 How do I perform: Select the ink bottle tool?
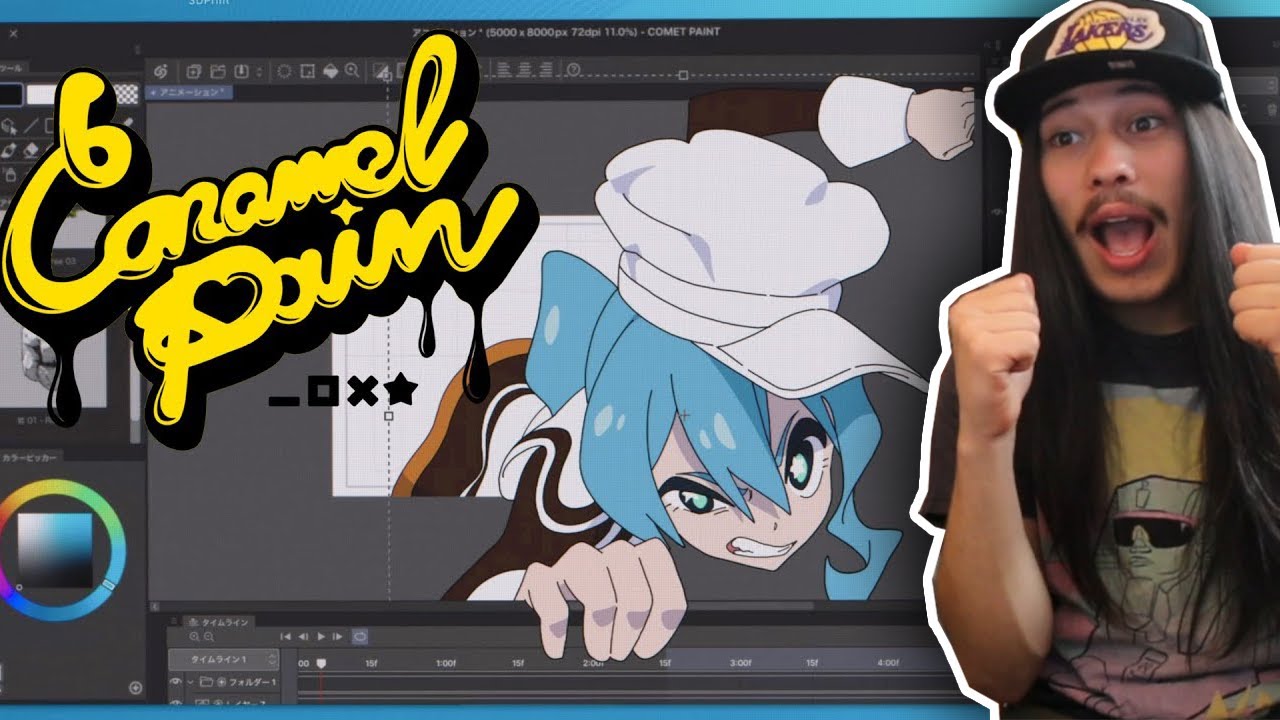click(x=10, y=175)
